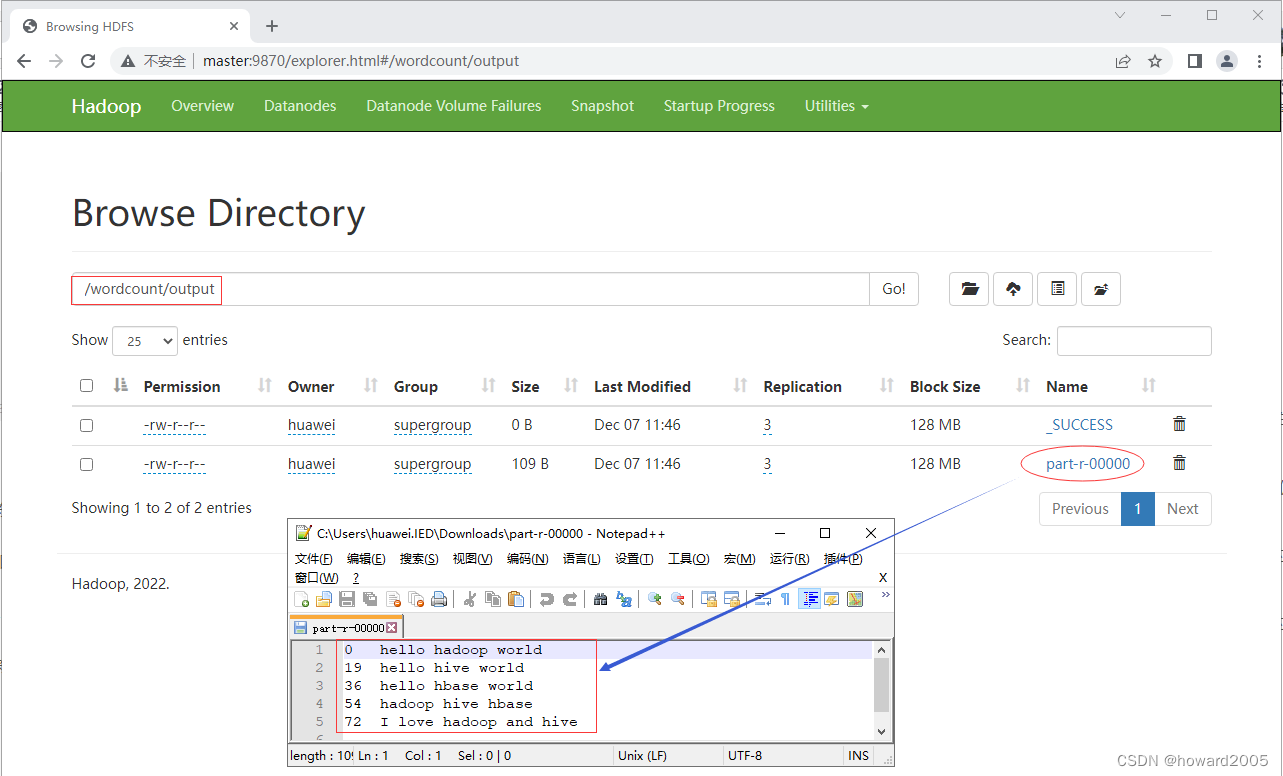Open the part-r-00000 file link
The height and width of the screenshot is (776, 1283).
tap(1088, 464)
